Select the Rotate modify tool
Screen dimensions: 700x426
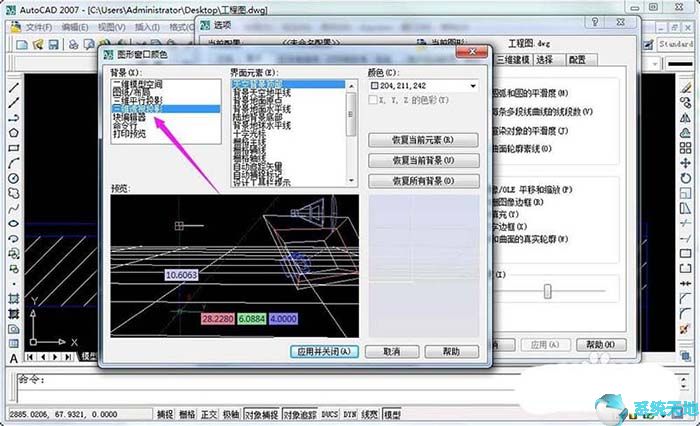click(x=685, y=178)
